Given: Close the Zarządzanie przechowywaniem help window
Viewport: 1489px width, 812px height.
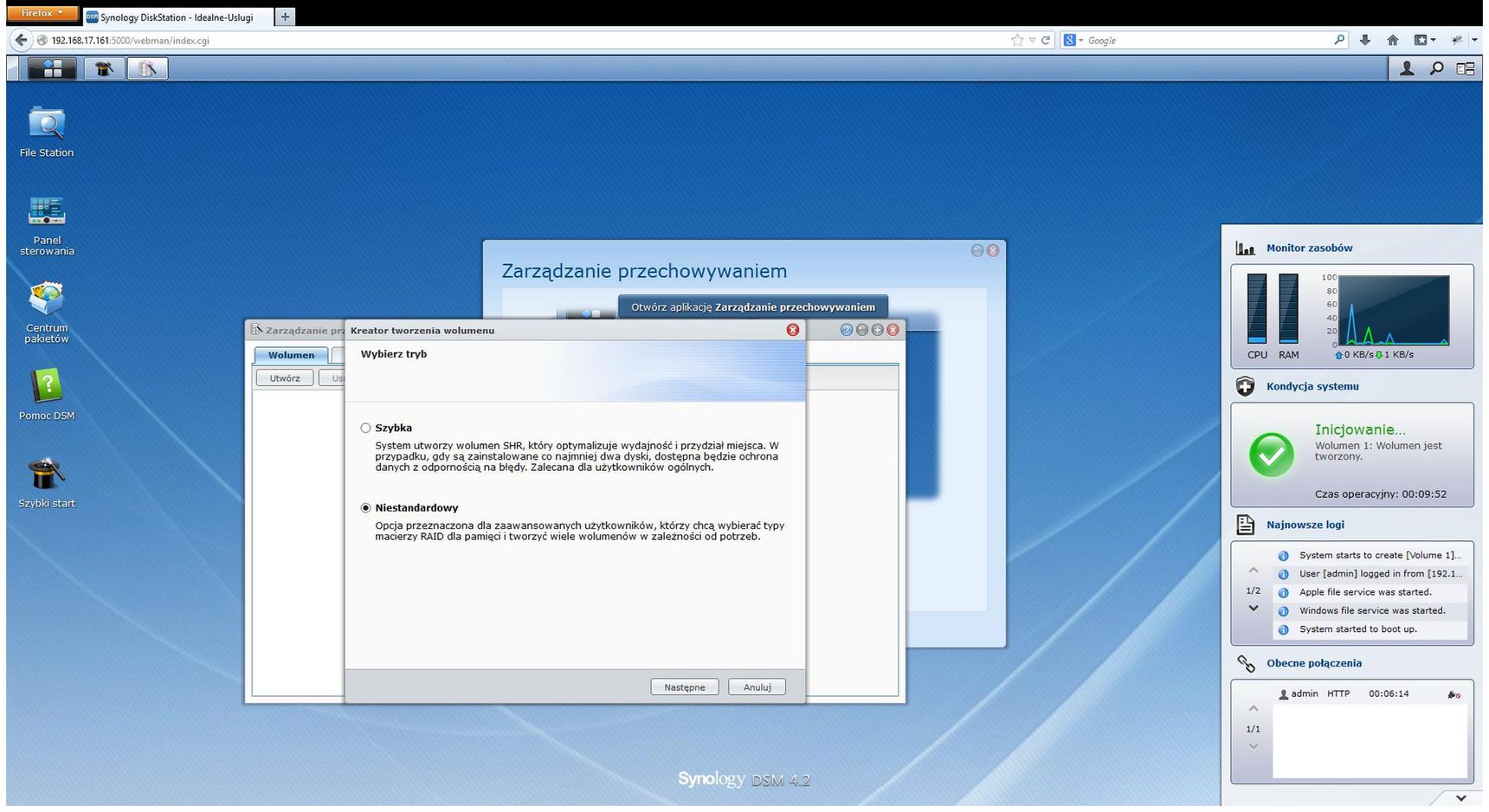Looking at the screenshot, I should click(993, 250).
